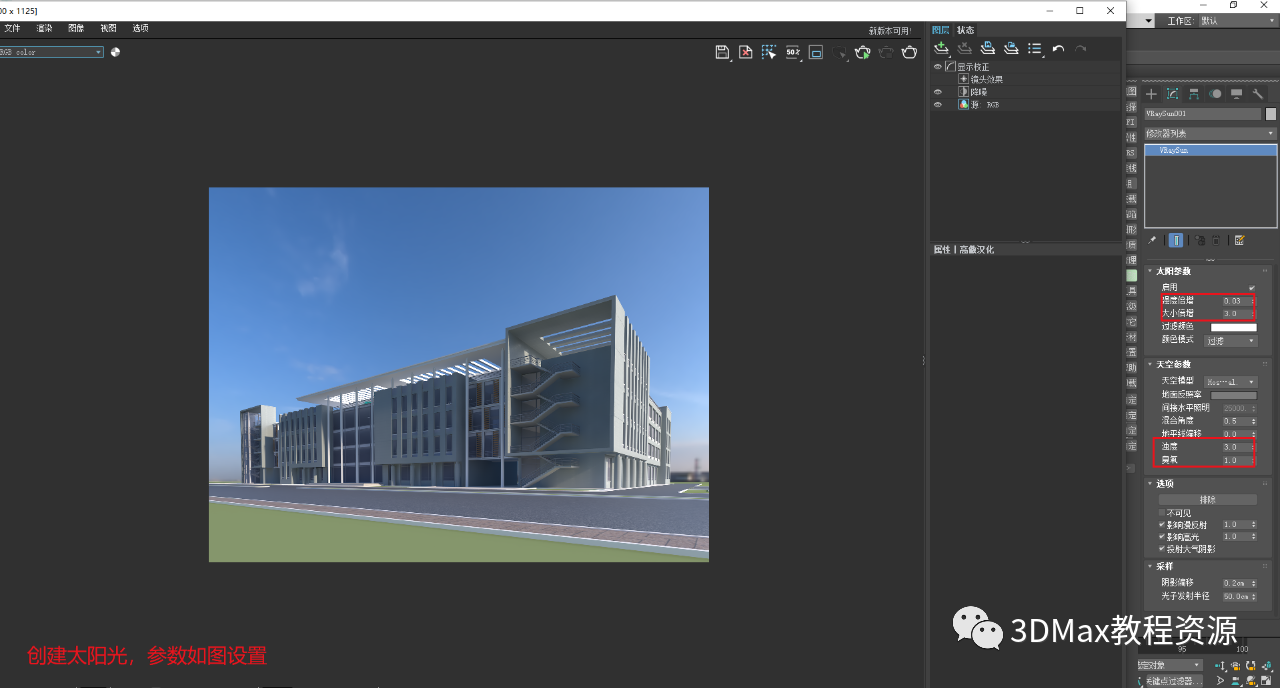Click the undo arrow in Layers panel
The height and width of the screenshot is (688, 1280).
click(x=1058, y=48)
